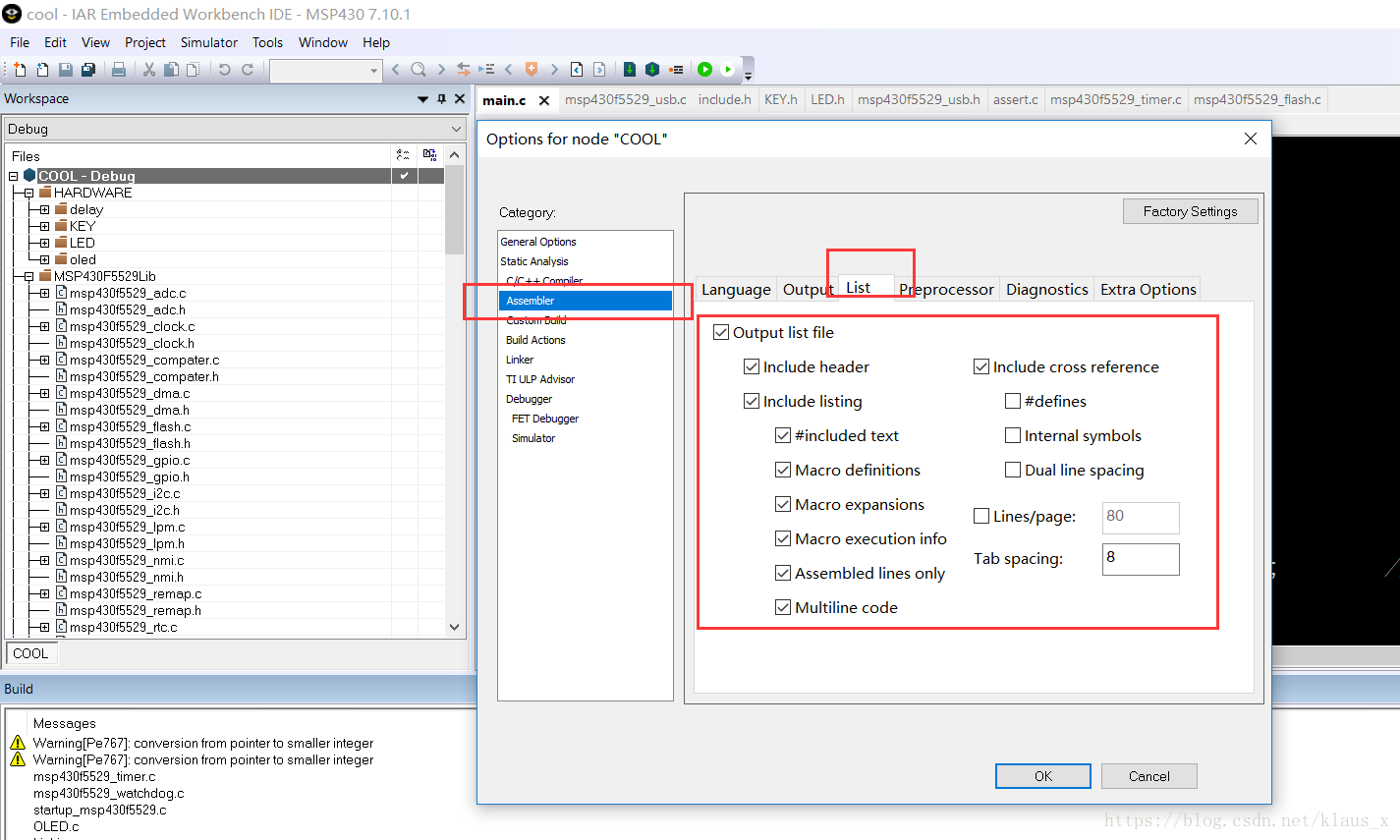The height and width of the screenshot is (840, 1400).
Task: Pin the Workspace panel
Action: 441,98
